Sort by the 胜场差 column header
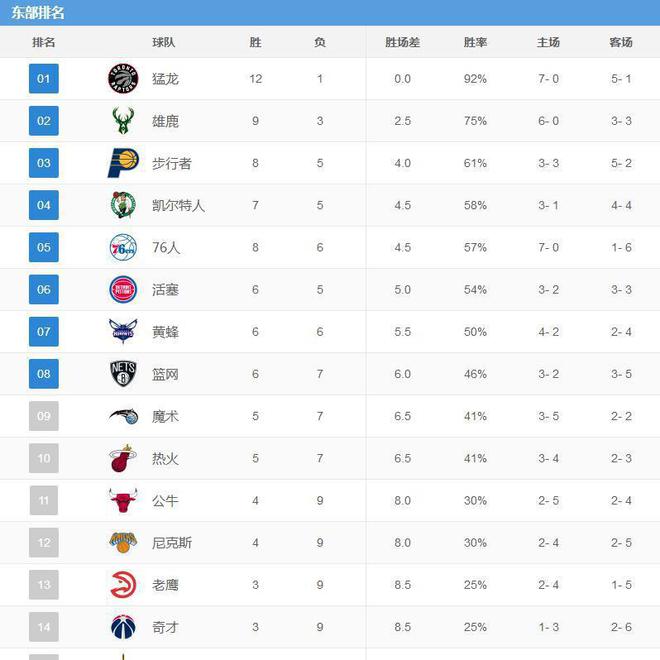This screenshot has height=660, width=660. click(x=402, y=42)
